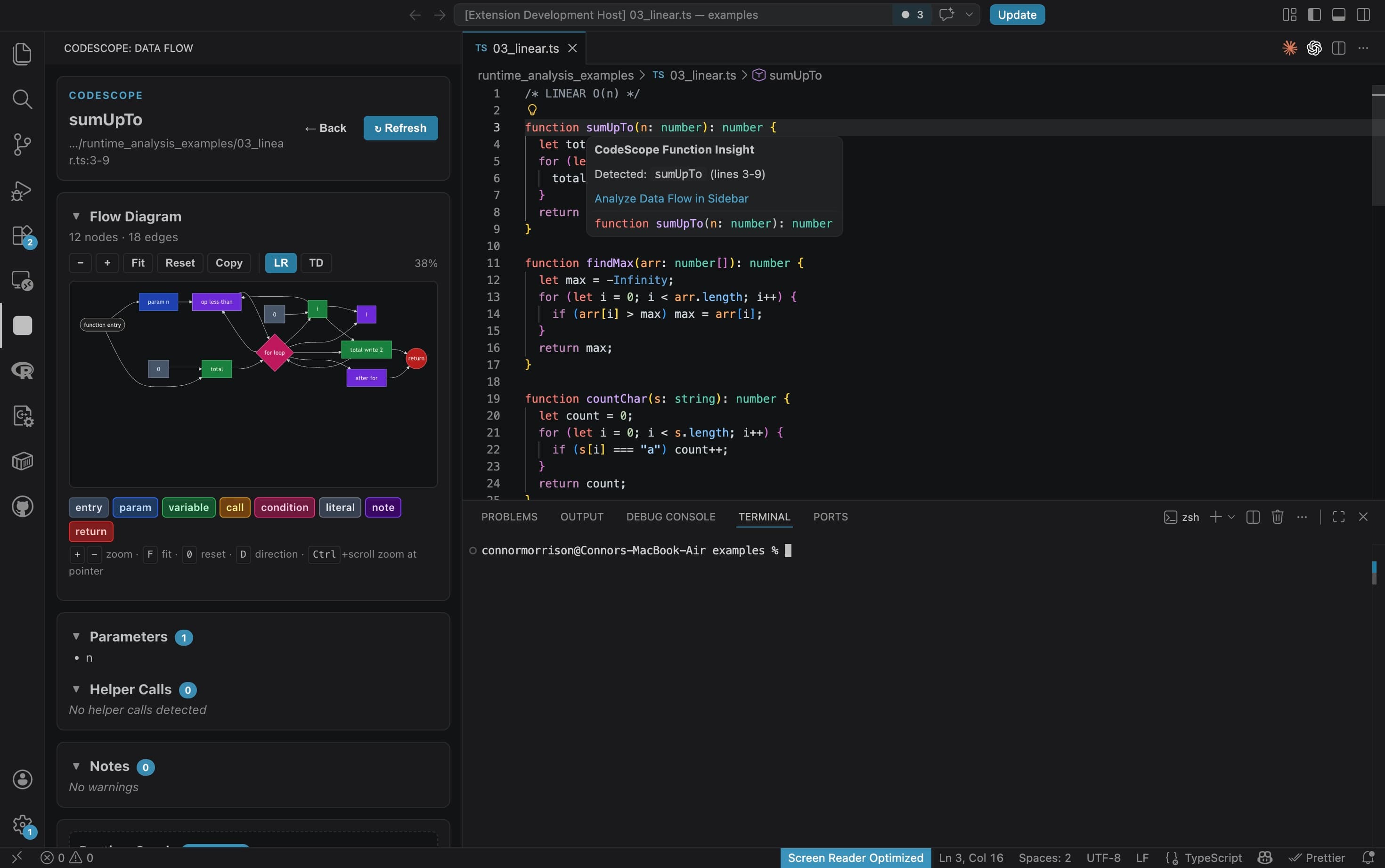
Task: Toggle the bottom panel visibility
Action: (1338, 15)
